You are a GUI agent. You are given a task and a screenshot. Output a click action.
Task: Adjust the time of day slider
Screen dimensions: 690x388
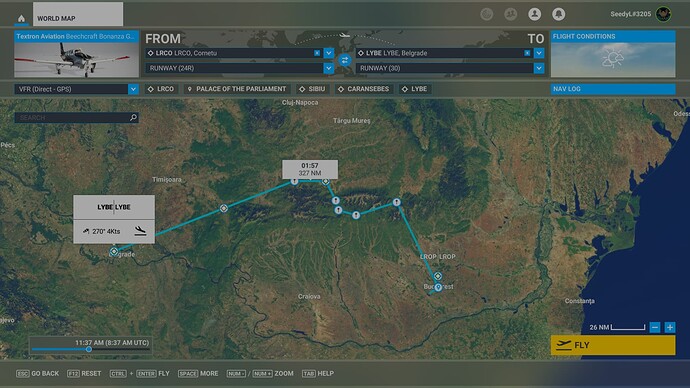click(x=89, y=349)
